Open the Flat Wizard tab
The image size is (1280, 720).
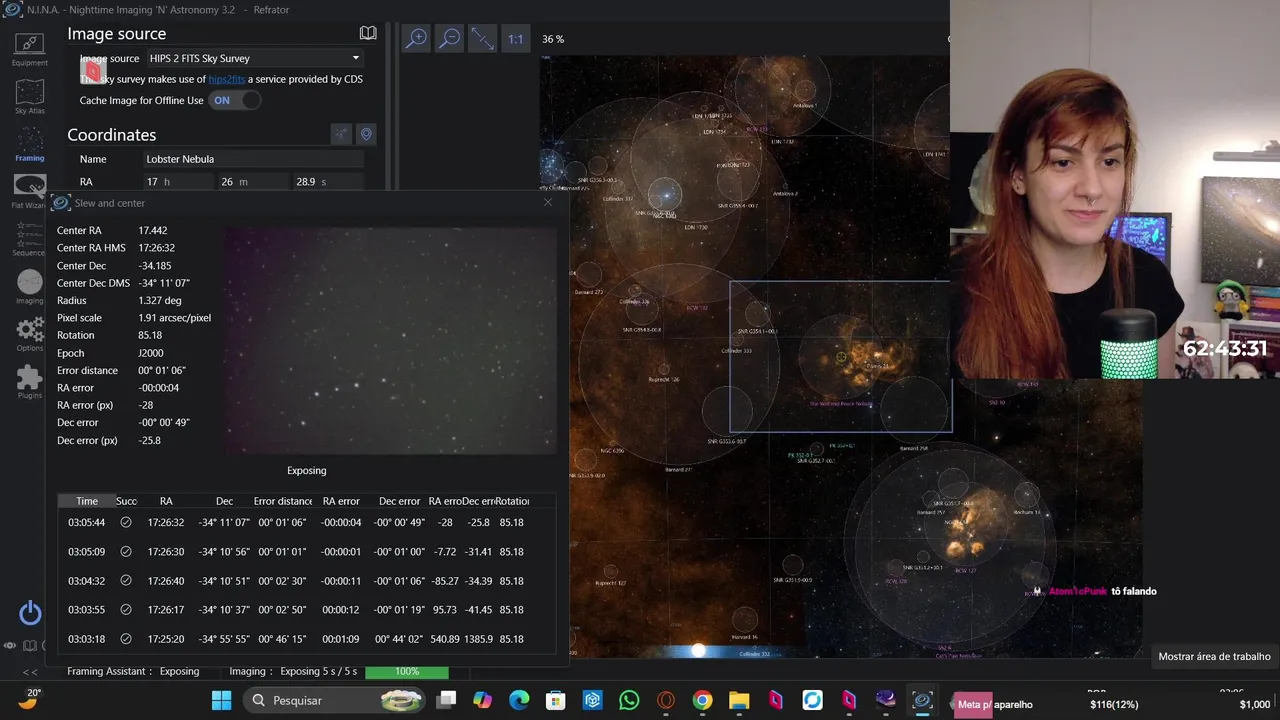[x=29, y=191]
